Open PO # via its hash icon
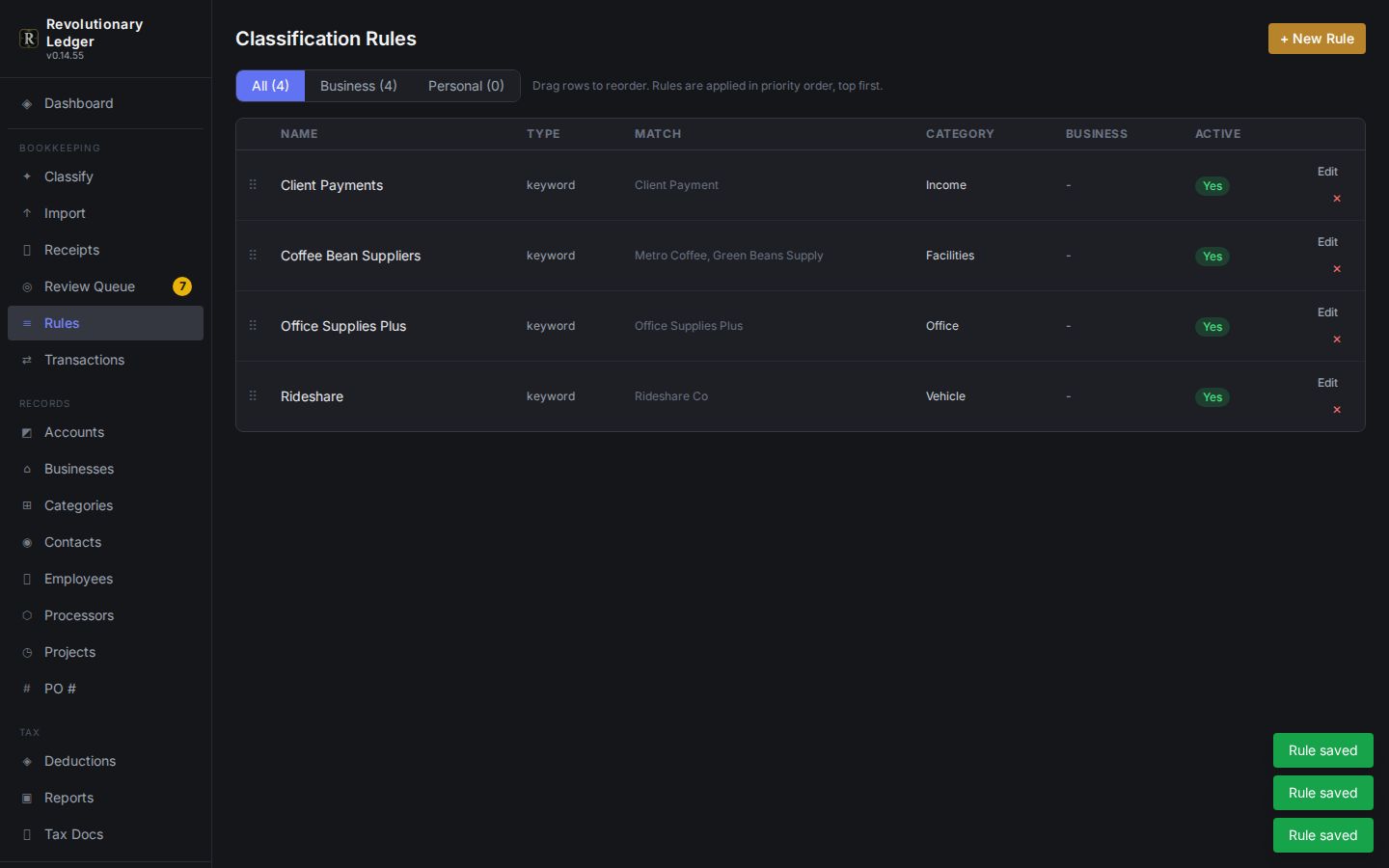The height and width of the screenshot is (868, 1389). (27, 690)
